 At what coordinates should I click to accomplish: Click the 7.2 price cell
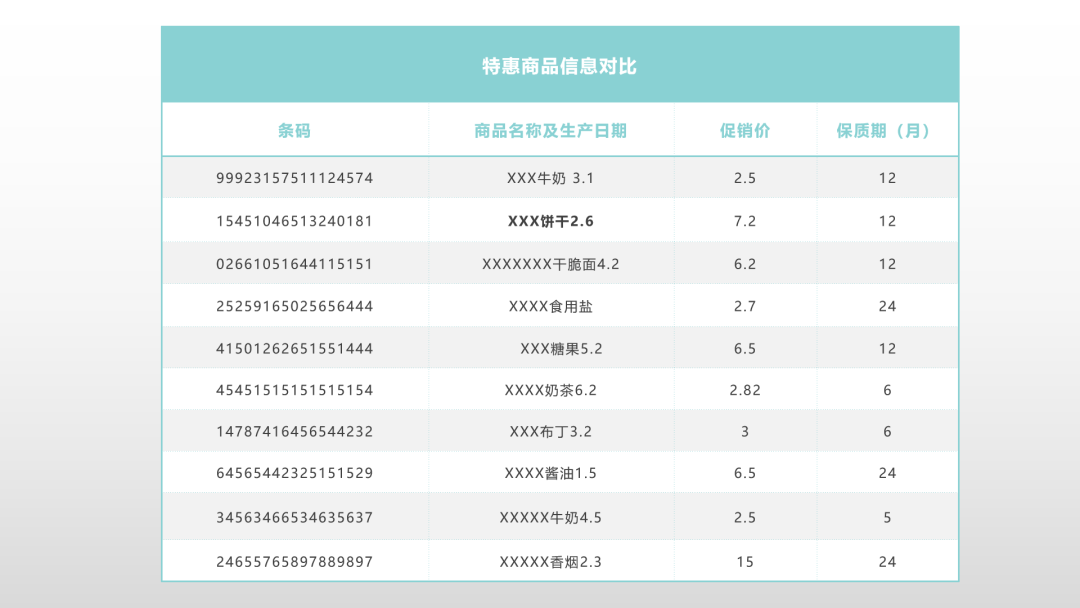[x=745, y=221]
